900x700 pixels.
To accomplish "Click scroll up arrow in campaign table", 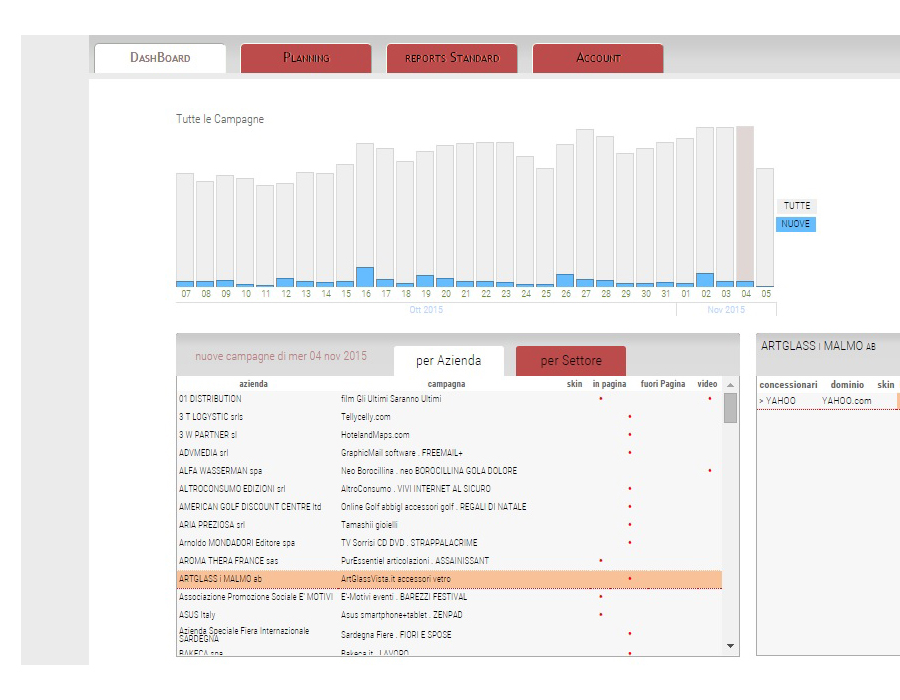I will [731, 385].
